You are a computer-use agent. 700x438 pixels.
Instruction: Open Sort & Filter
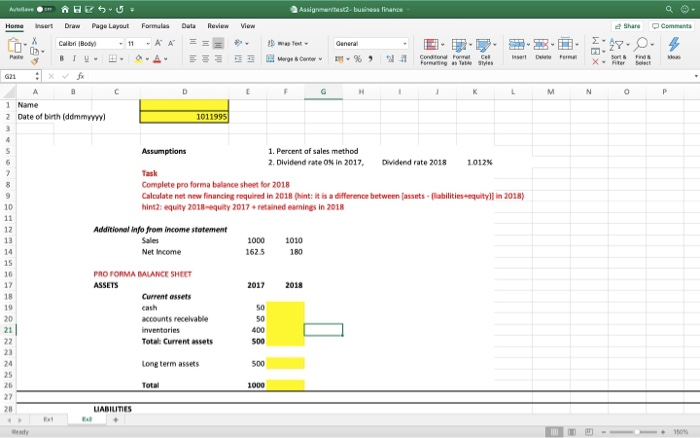(618, 51)
